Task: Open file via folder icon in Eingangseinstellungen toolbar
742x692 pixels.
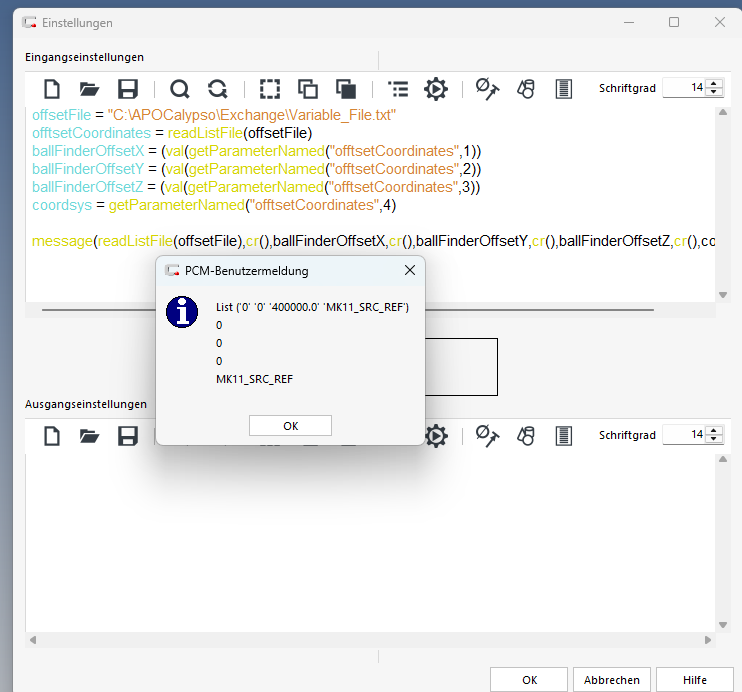Action: pos(90,89)
